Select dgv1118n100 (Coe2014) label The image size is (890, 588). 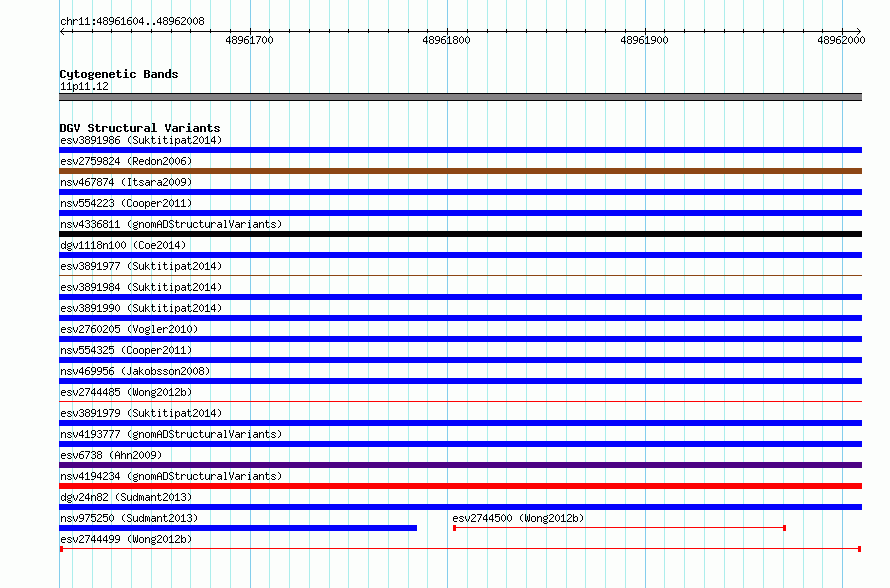pyautogui.click(x=123, y=245)
